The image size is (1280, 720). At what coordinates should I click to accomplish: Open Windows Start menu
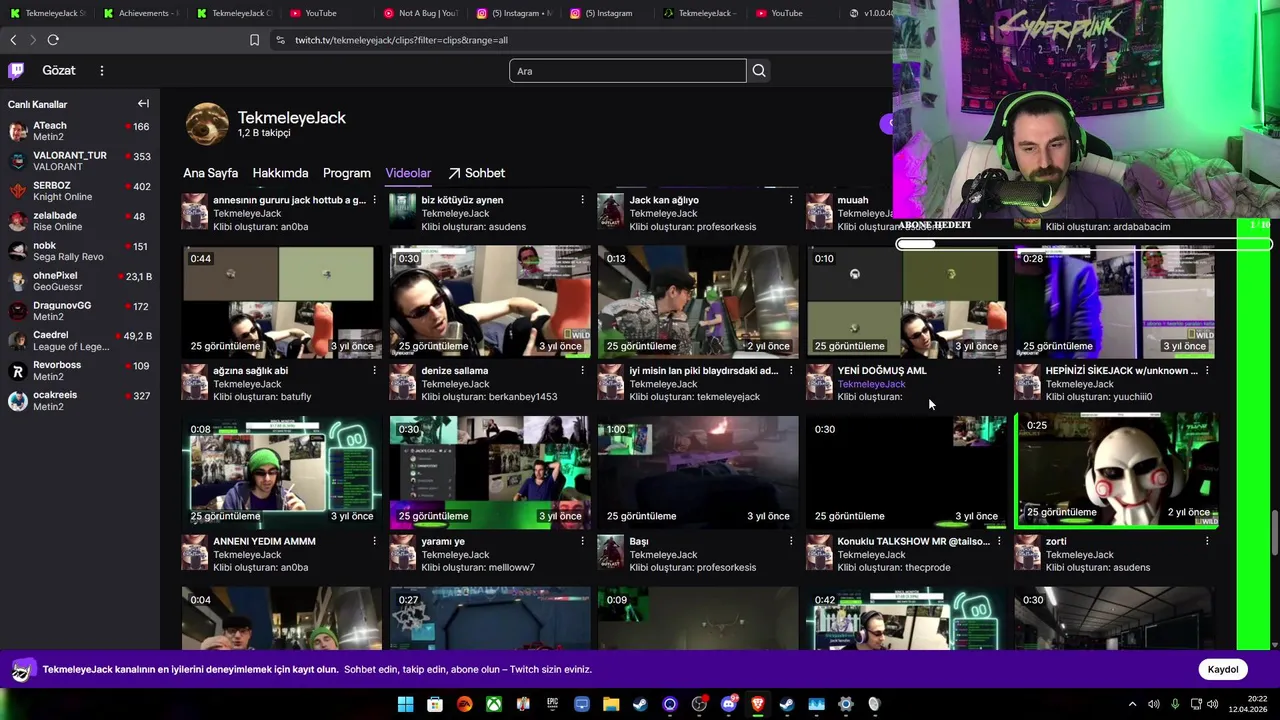pyautogui.click(x=405, y=704)
